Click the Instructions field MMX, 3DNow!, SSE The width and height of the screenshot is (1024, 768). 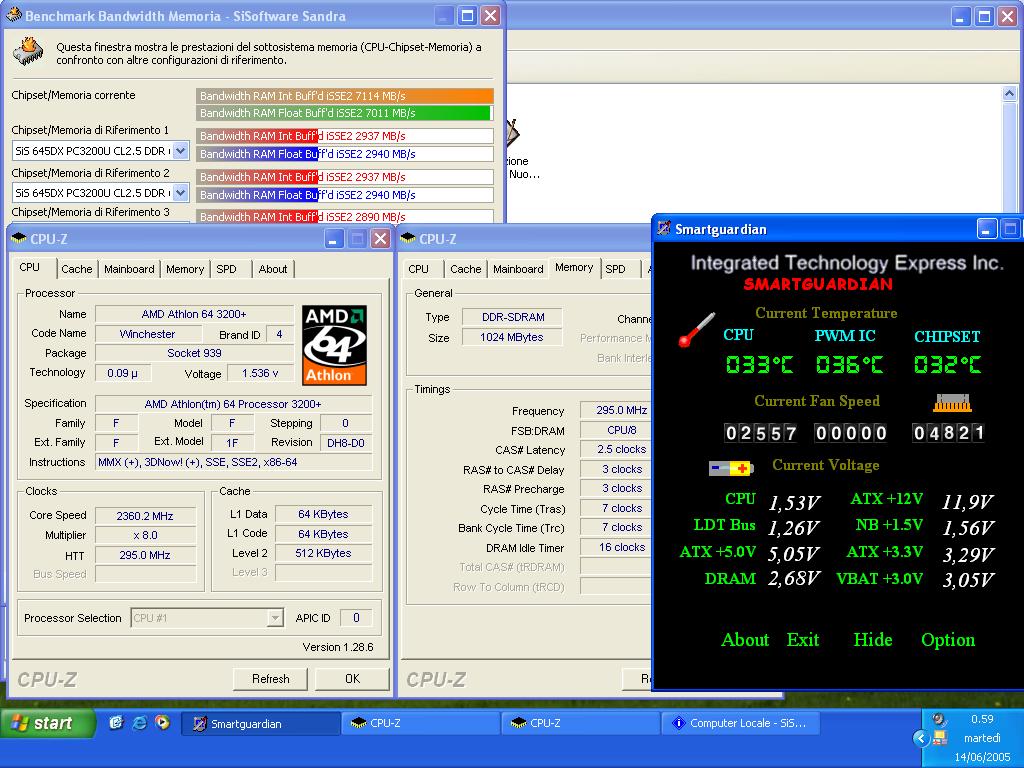click(x=233, y=462)
